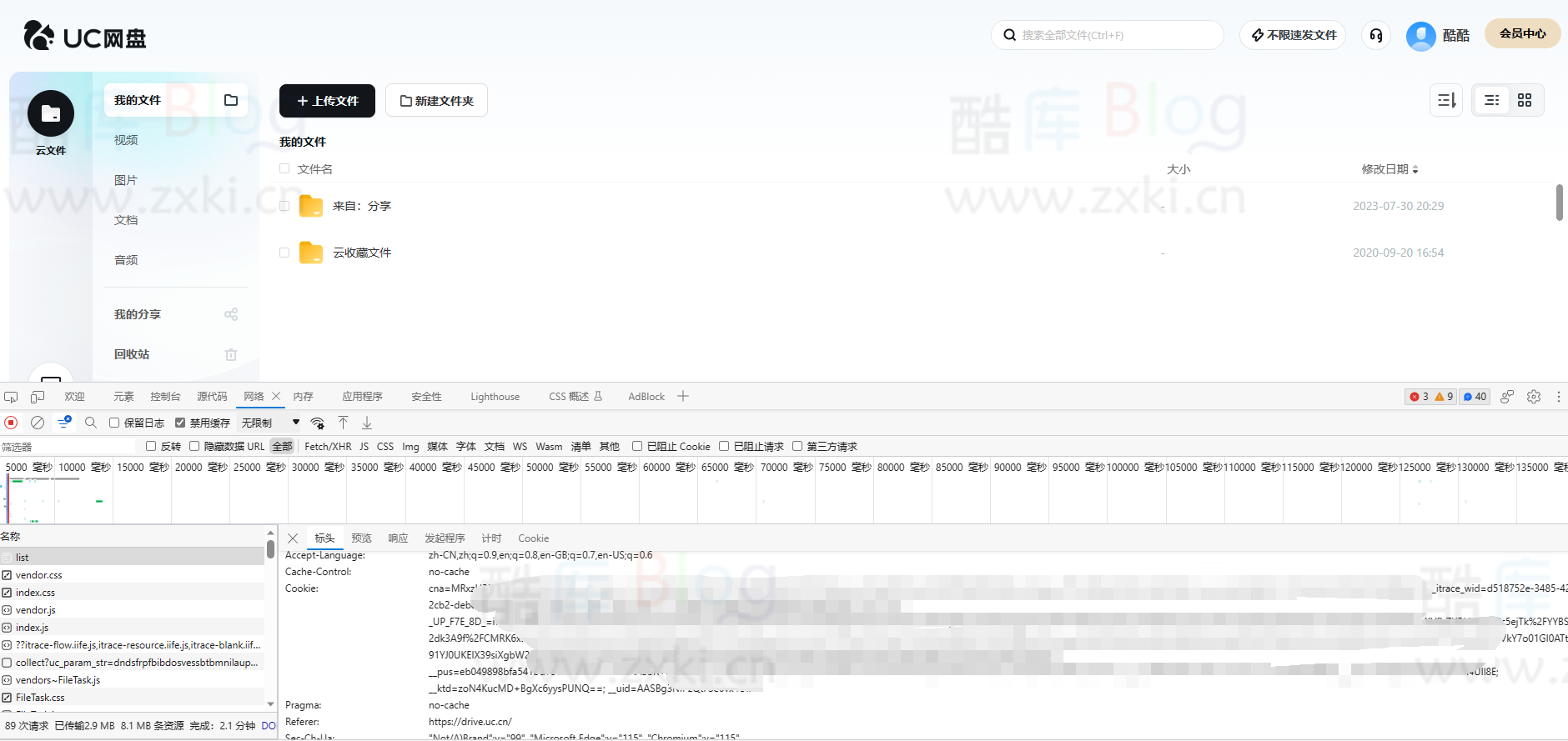Click import HAR upload arrow
The image size is (1568, 741).
point(343,423)
